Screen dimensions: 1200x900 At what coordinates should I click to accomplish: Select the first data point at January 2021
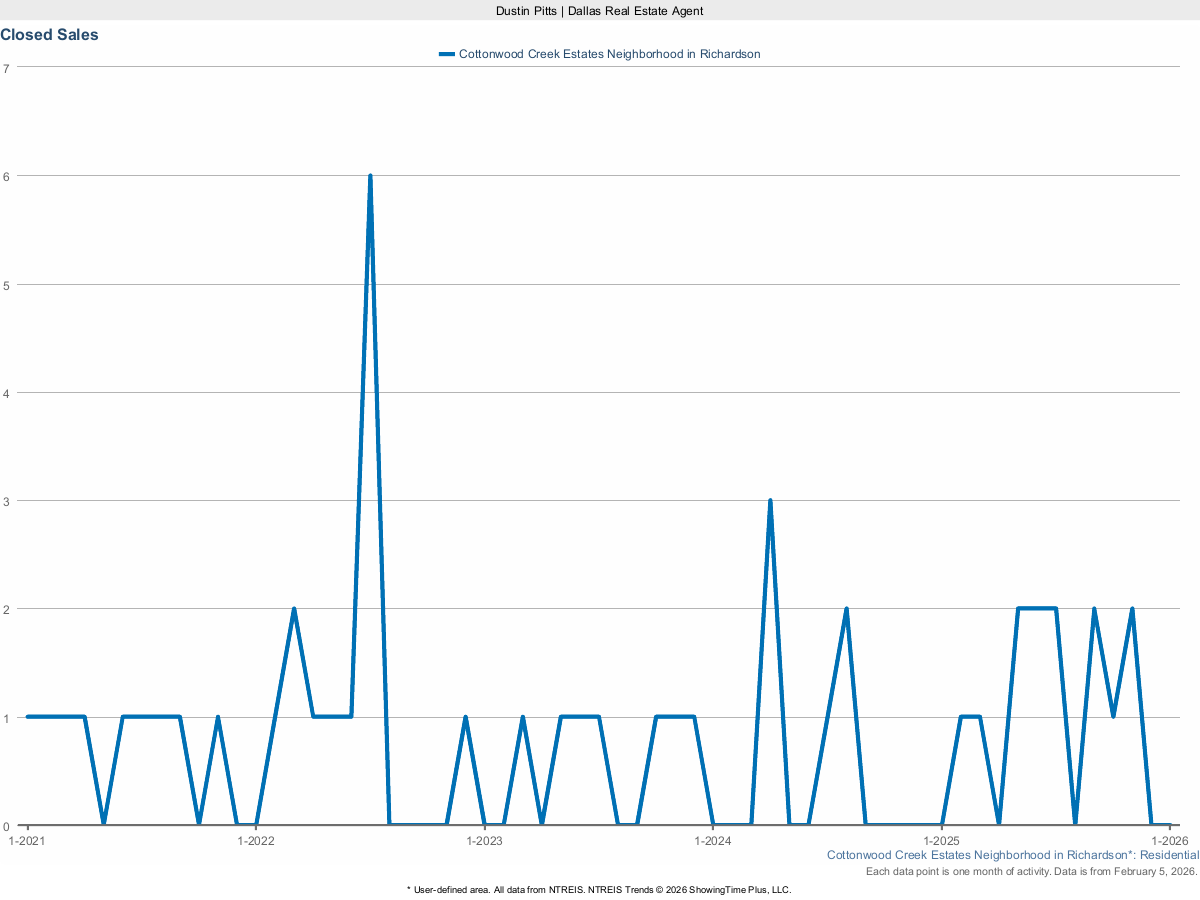(x=28, y=717)
